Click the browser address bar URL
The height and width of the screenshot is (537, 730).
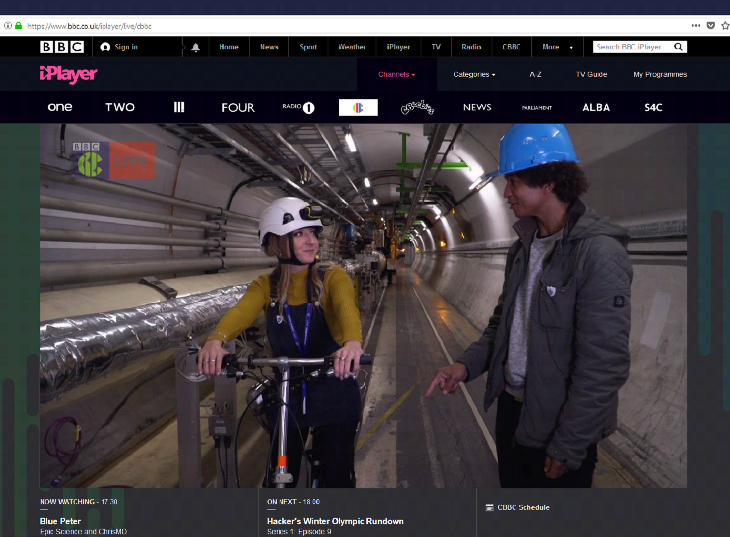[89, 26]
